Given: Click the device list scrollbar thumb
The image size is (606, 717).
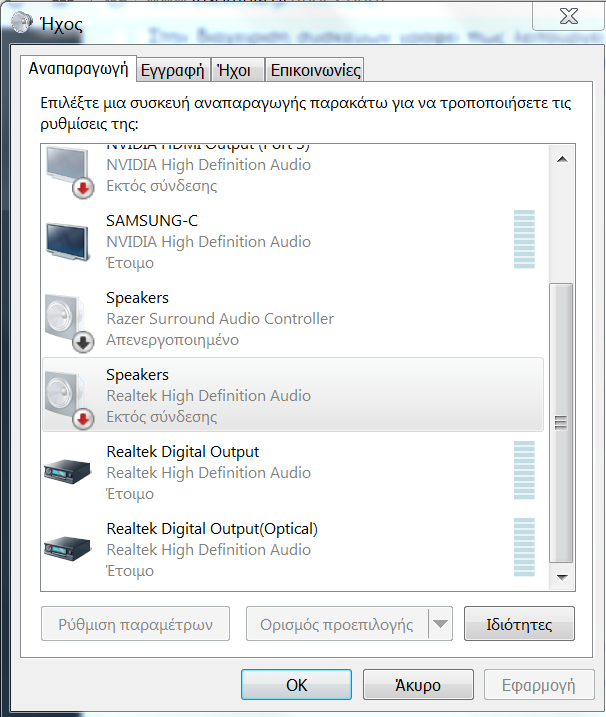Looking at the screenshot, I should click(561, 423).
